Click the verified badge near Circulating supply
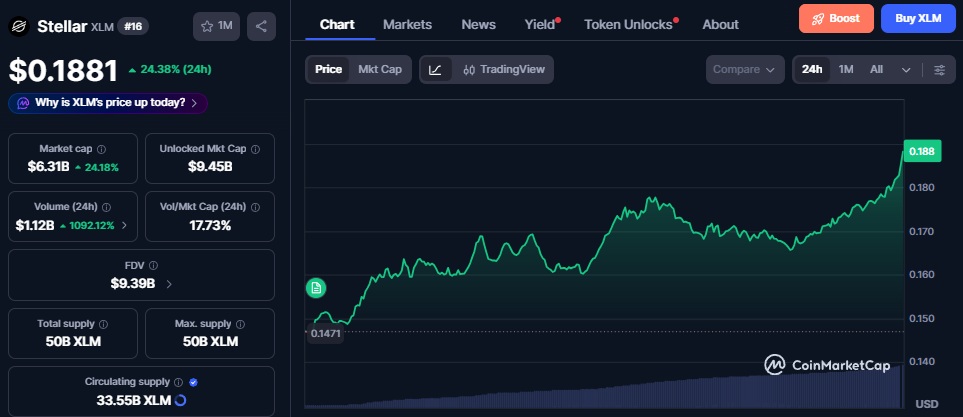The width and height of the screenshot is (963, 417). [x=193, y=382]
